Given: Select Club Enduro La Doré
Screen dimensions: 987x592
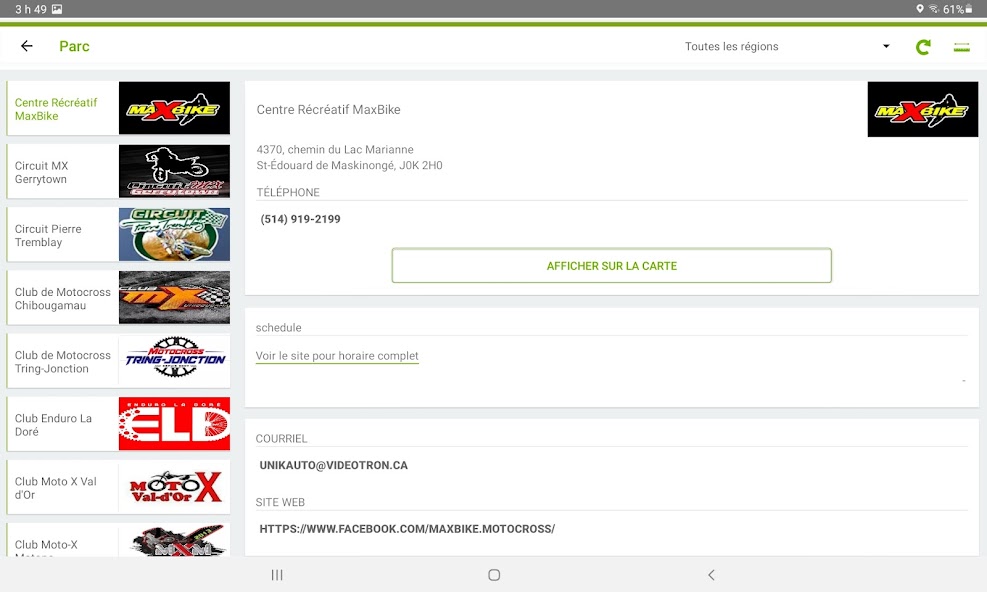Looking at the screenshot, I should [119, 424].
